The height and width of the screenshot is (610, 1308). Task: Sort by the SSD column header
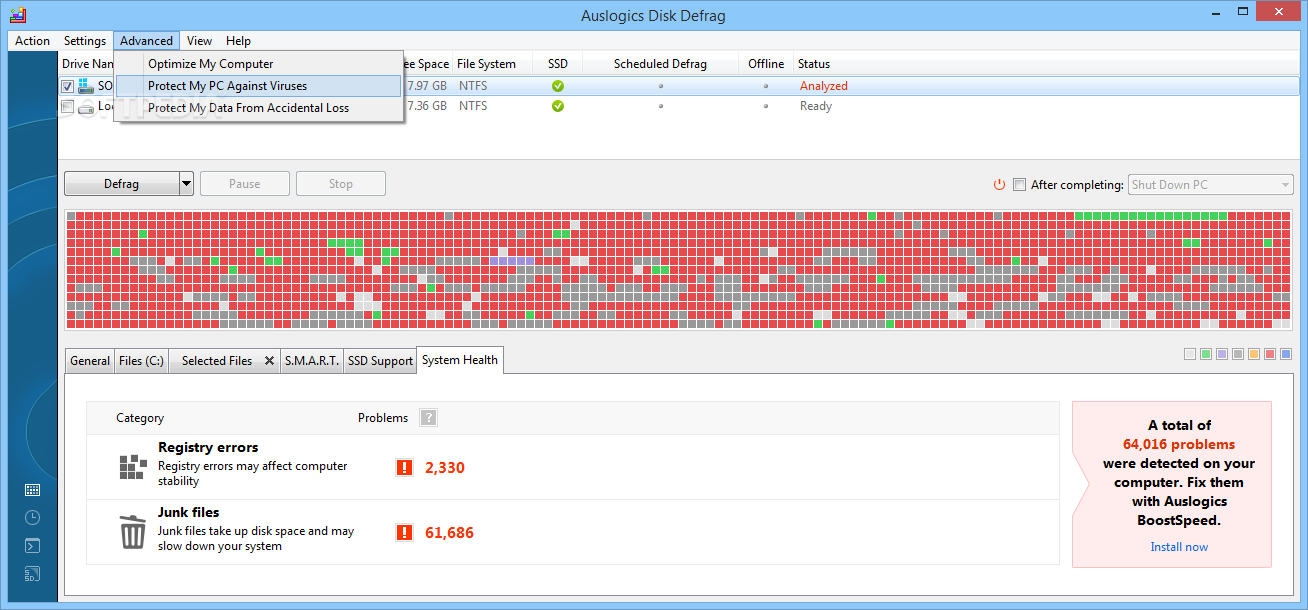point(558,64)
